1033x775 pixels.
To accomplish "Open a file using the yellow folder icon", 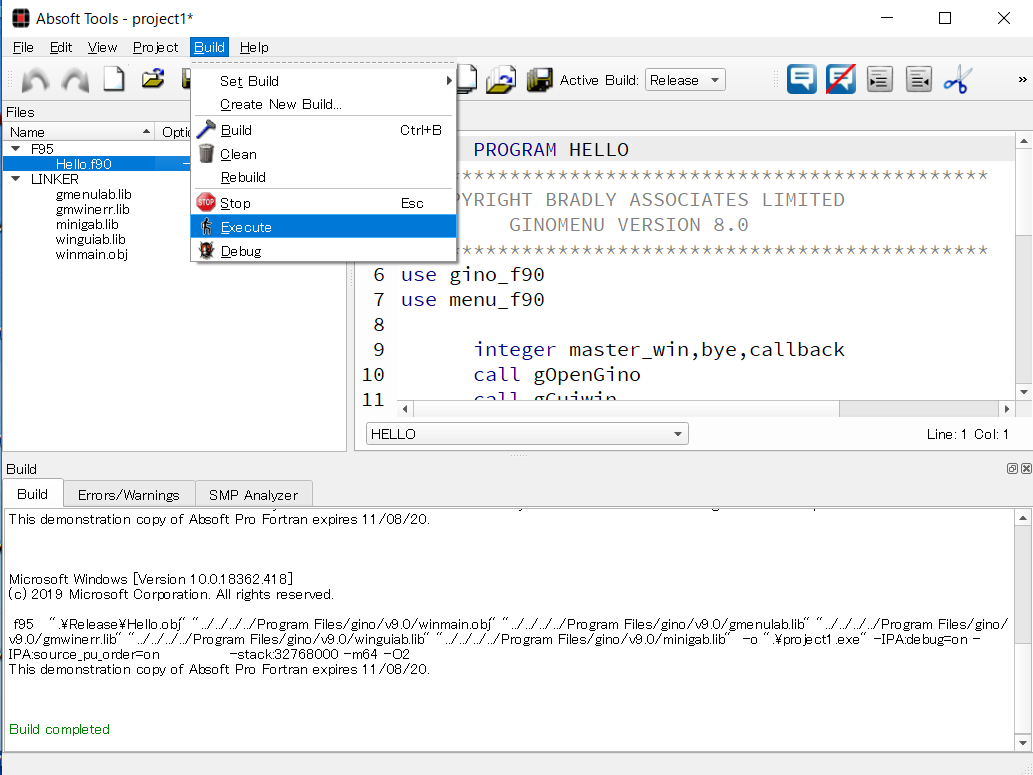I will [x=153, y=80].
